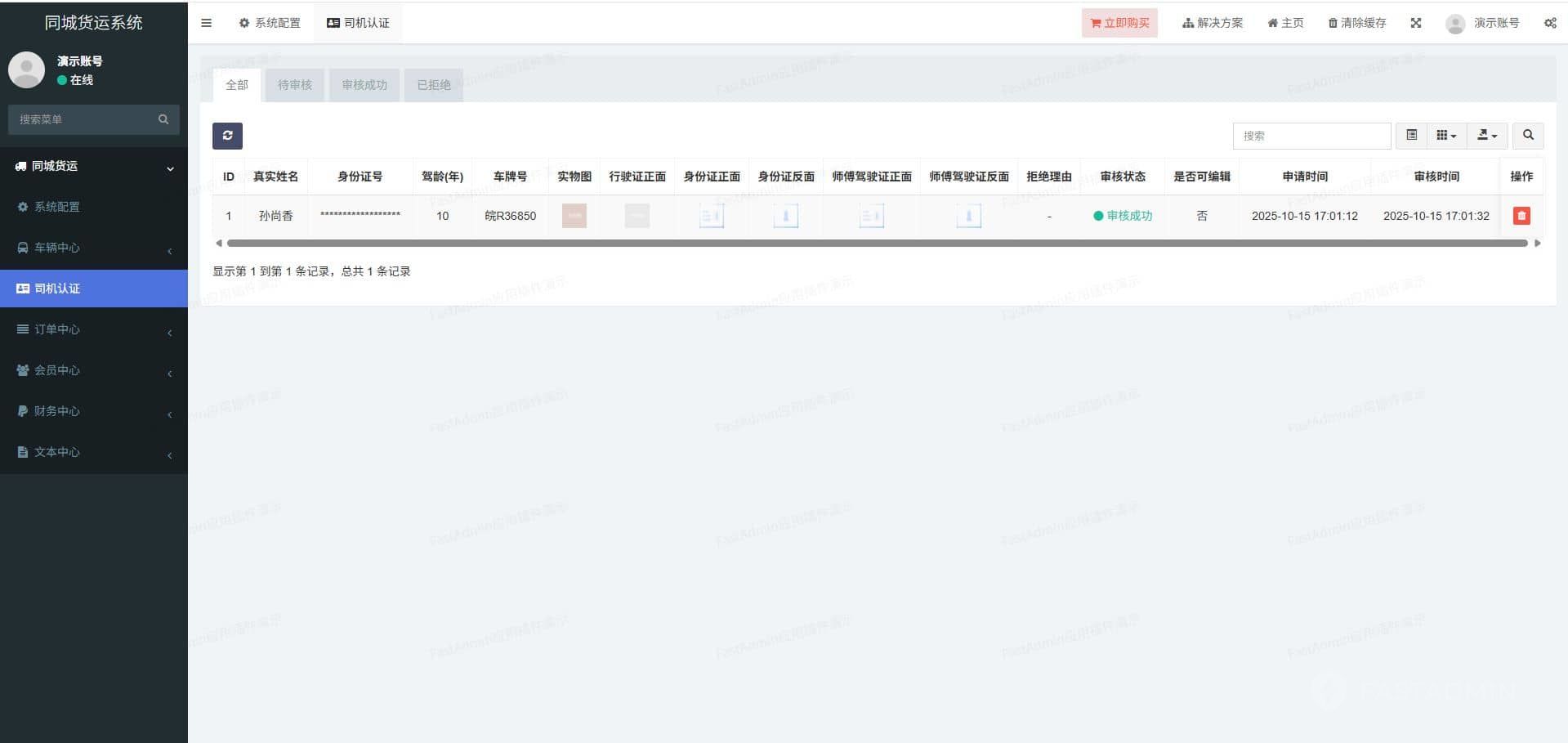
Task: Delete the 孙尚香 record with trash icon
Action: (x=1521, y=216)
